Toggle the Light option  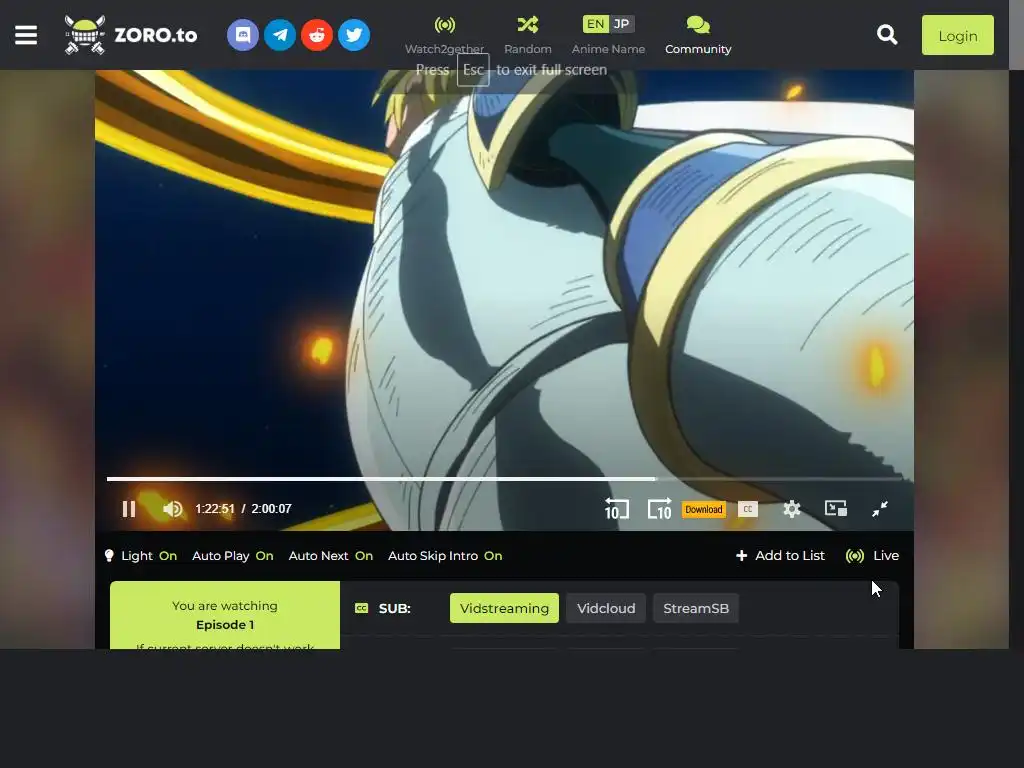pyautogui.click(x=140, y=556)
